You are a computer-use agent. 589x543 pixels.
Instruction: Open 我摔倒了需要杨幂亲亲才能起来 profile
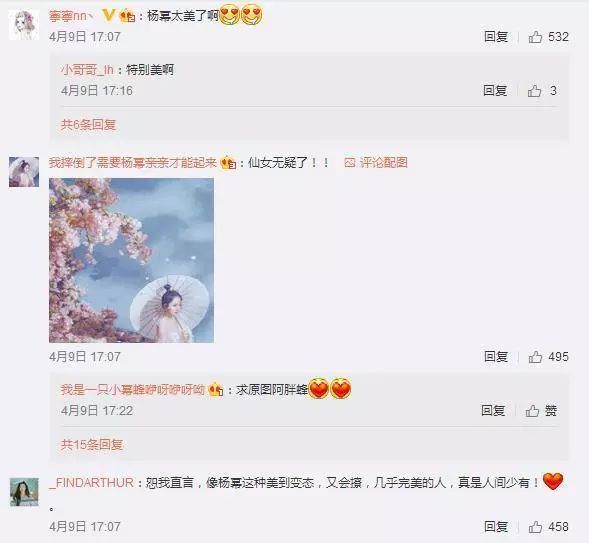point(133,163)
